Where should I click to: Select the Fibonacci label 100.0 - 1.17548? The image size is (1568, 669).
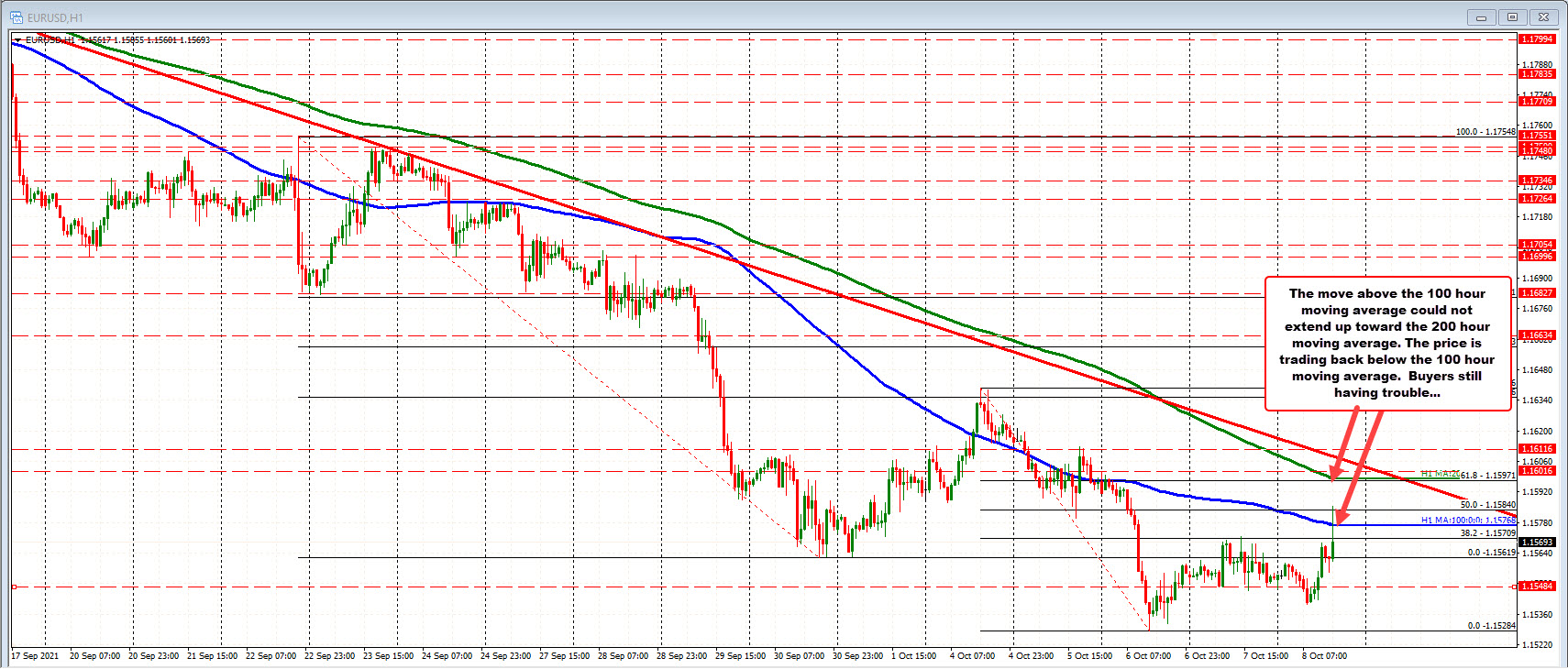(1485, 132)
